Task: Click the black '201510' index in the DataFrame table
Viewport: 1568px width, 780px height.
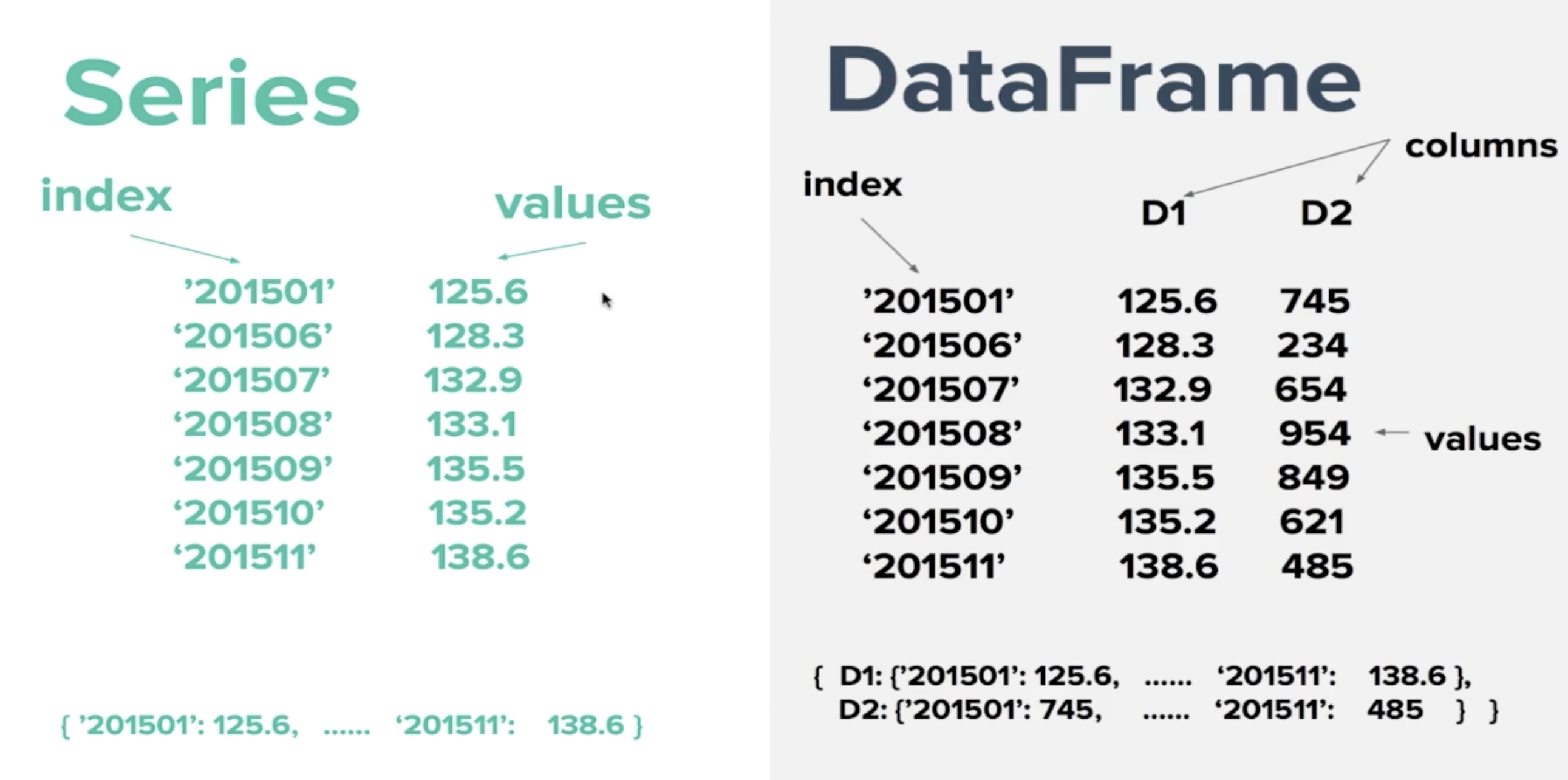Action: click(939, 522)
